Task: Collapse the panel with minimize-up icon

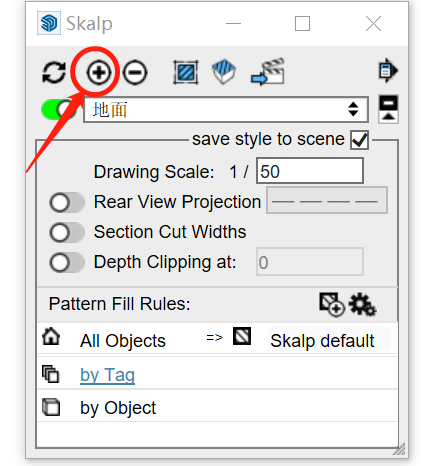Action: coord(388,109)
